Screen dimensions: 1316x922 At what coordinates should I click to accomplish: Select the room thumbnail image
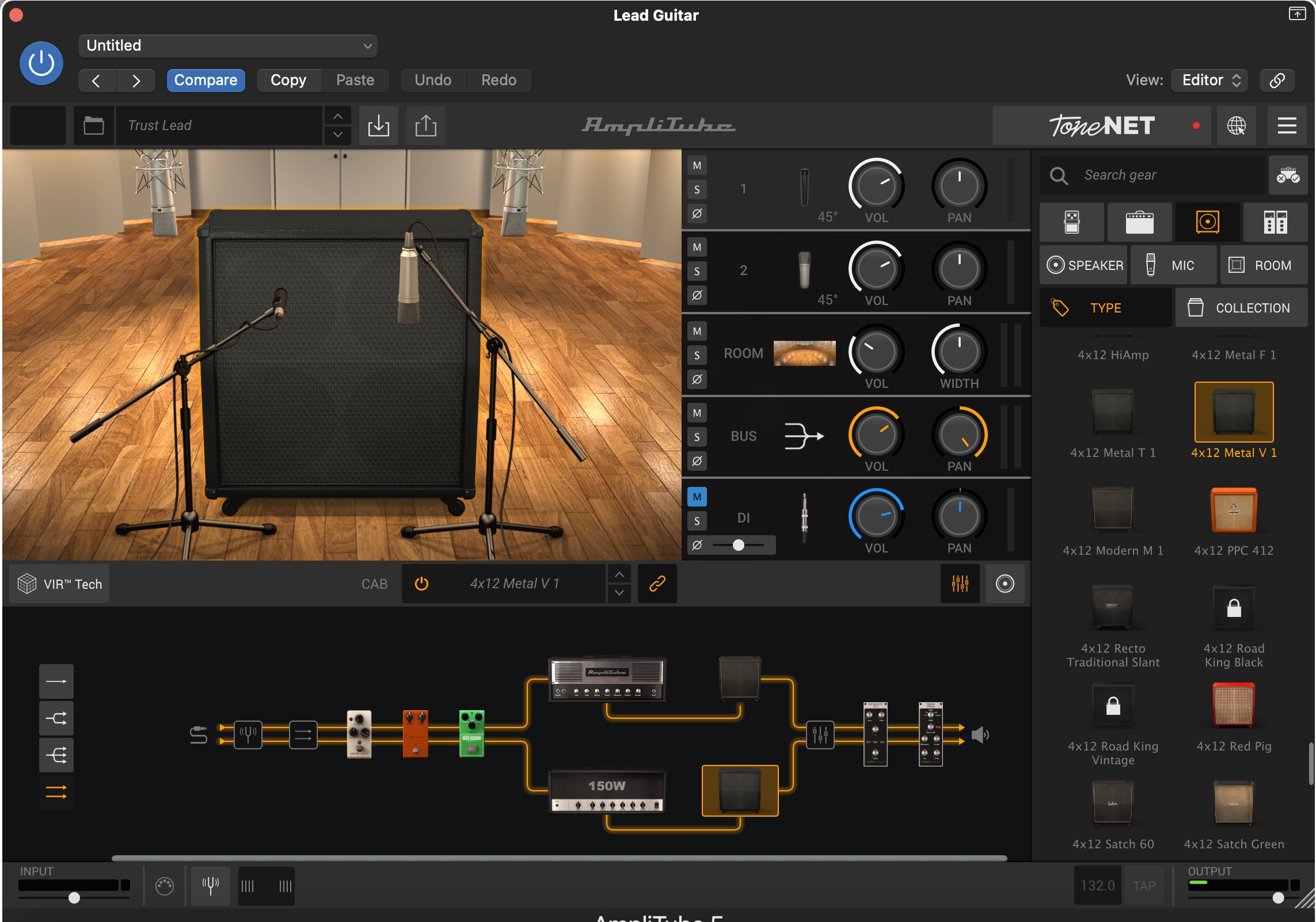804,353
